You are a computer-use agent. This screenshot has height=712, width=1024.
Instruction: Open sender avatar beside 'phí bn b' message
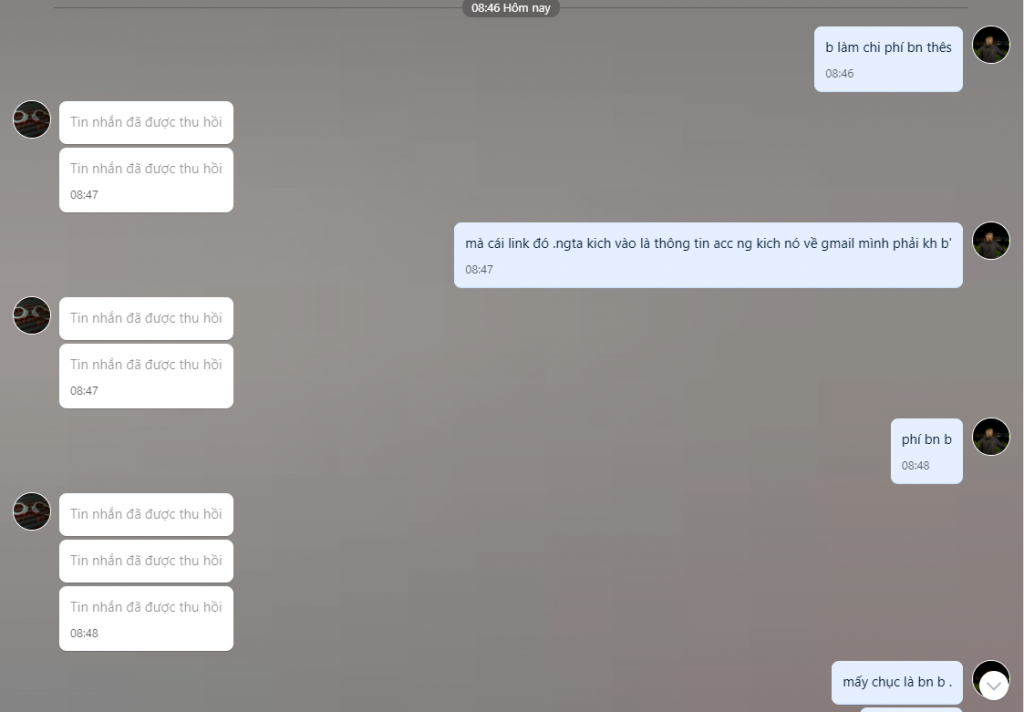pyautogui.click(x=991, y=436)
